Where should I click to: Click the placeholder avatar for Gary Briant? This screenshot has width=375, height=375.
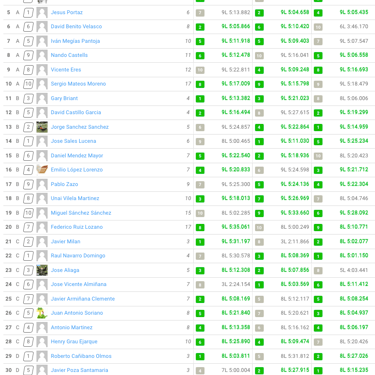click(42, 98)
